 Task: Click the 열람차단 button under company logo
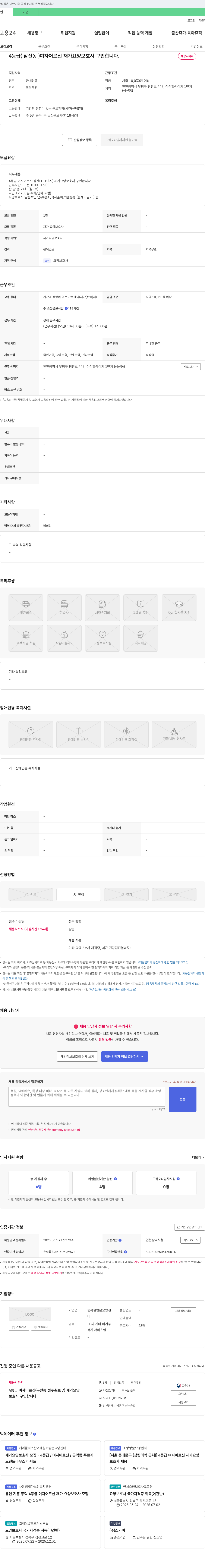(x=41, y=1327)
